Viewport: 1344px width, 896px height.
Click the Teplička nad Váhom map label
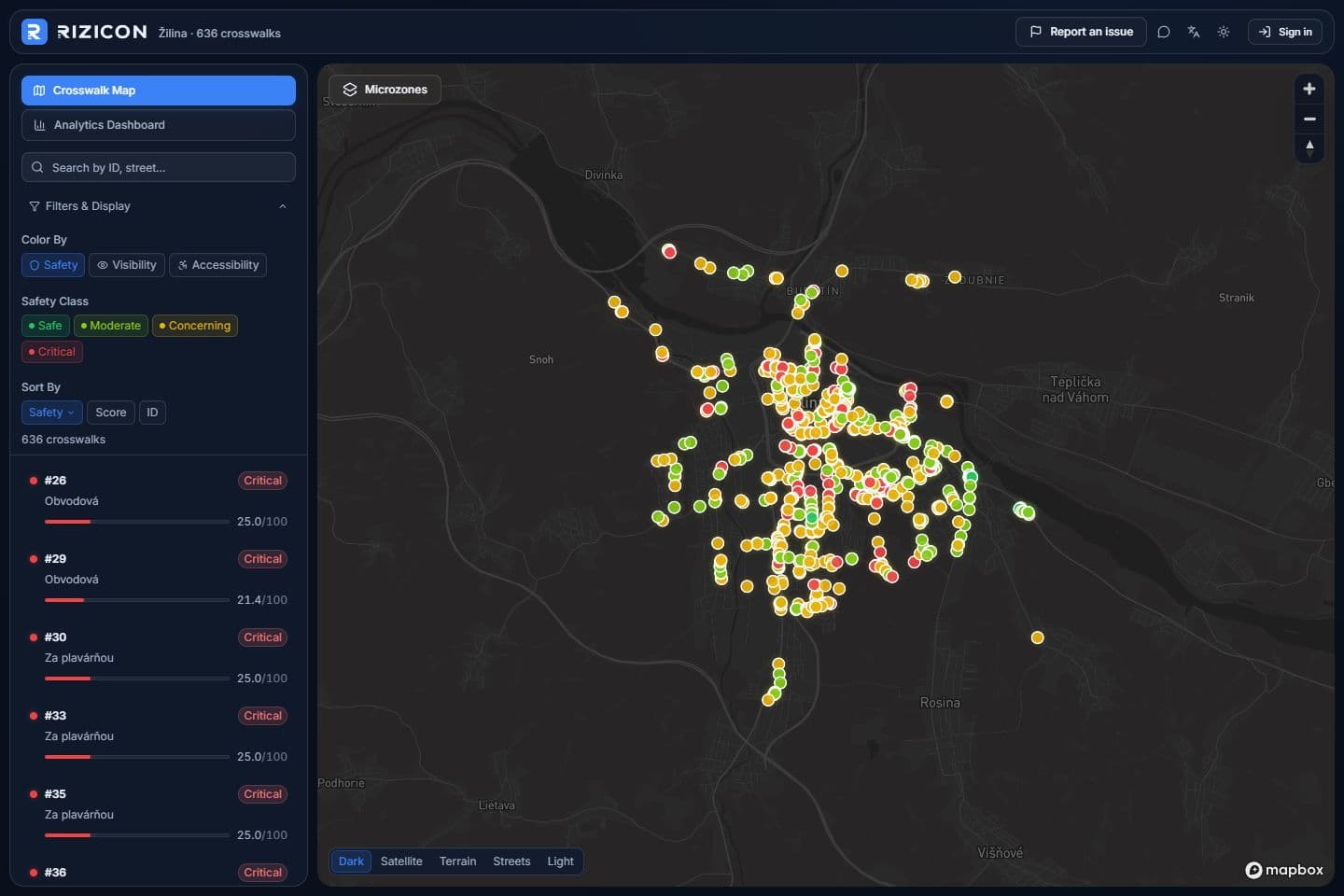1075,389
